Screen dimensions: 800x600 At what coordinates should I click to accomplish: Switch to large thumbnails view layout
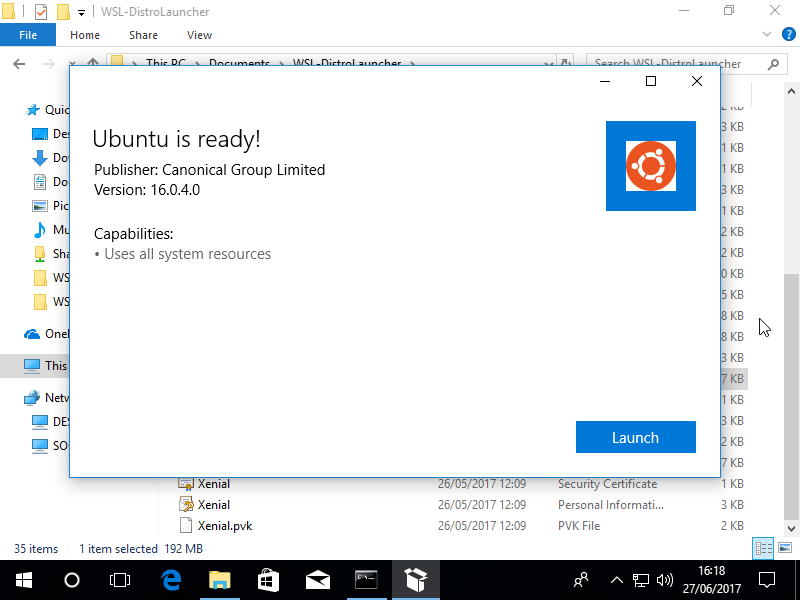785,548
